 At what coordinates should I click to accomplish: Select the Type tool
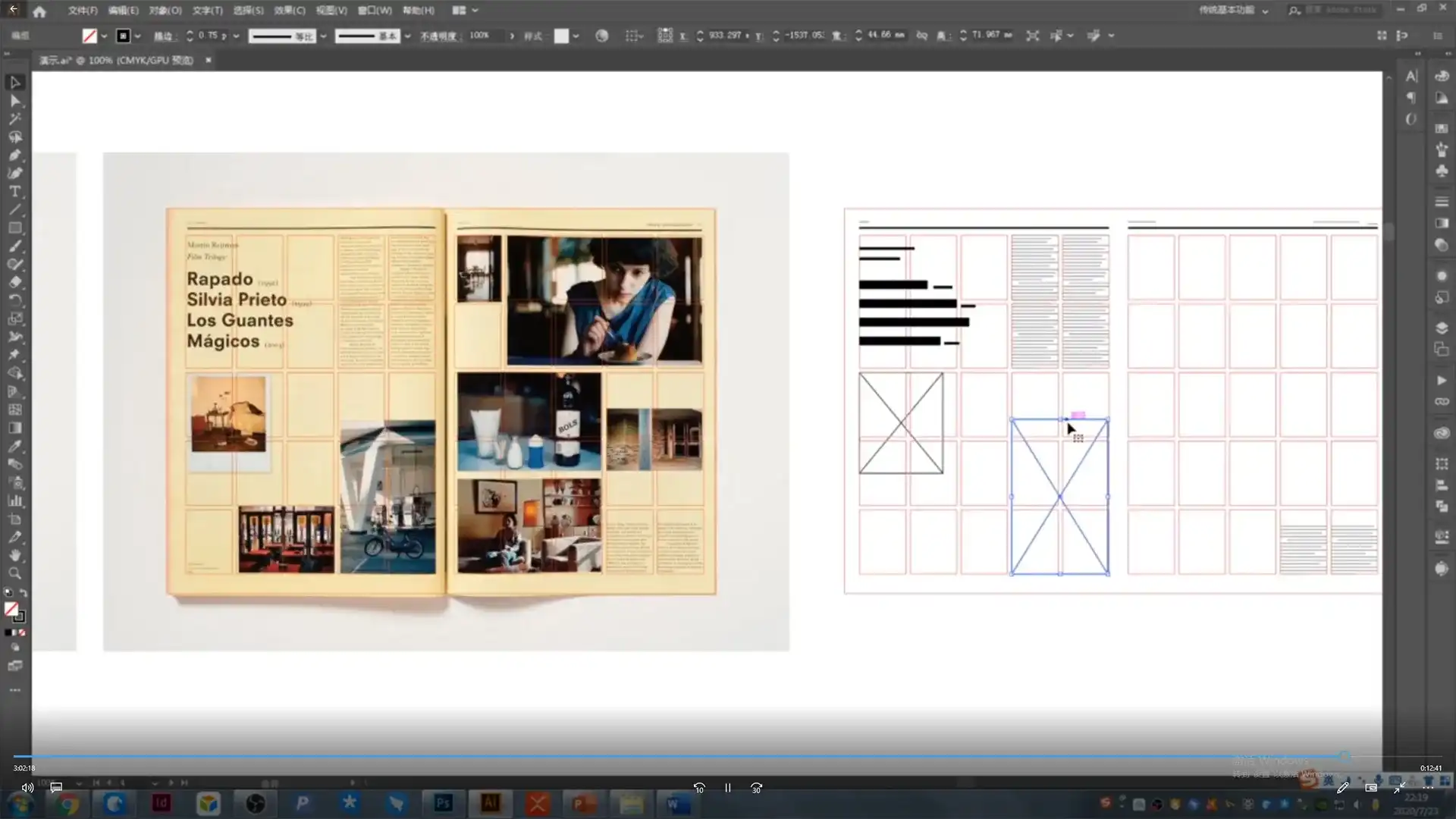click(14, 192)
